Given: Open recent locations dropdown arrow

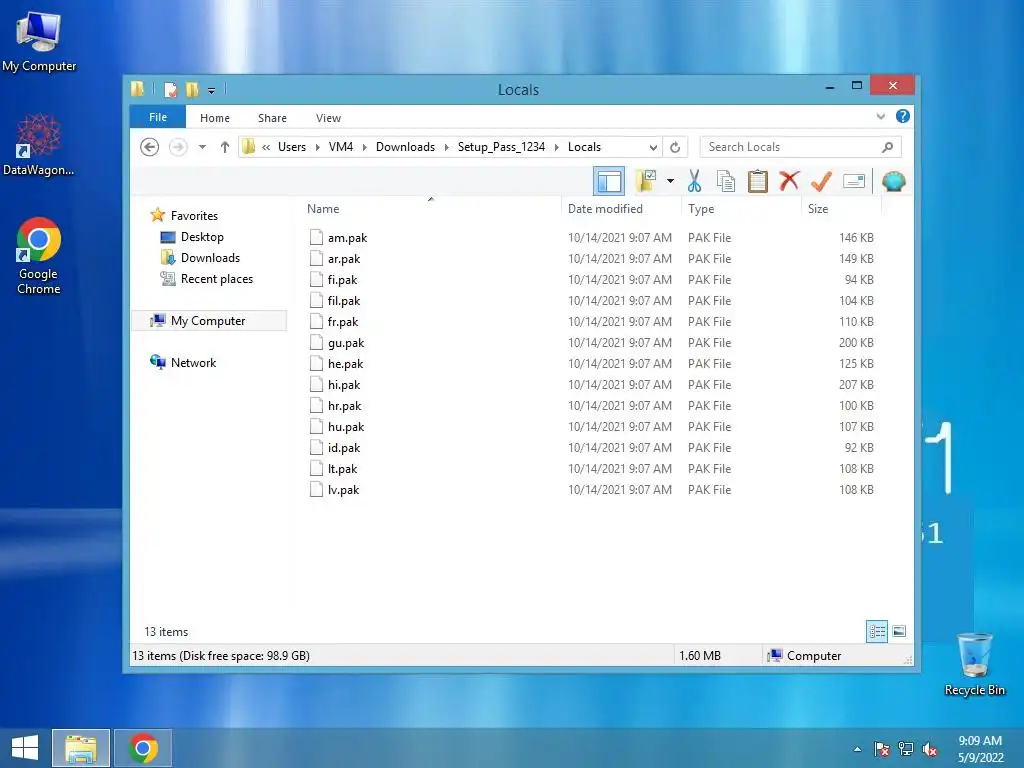Looking at the screenshot, I should (x=202, y=147).
